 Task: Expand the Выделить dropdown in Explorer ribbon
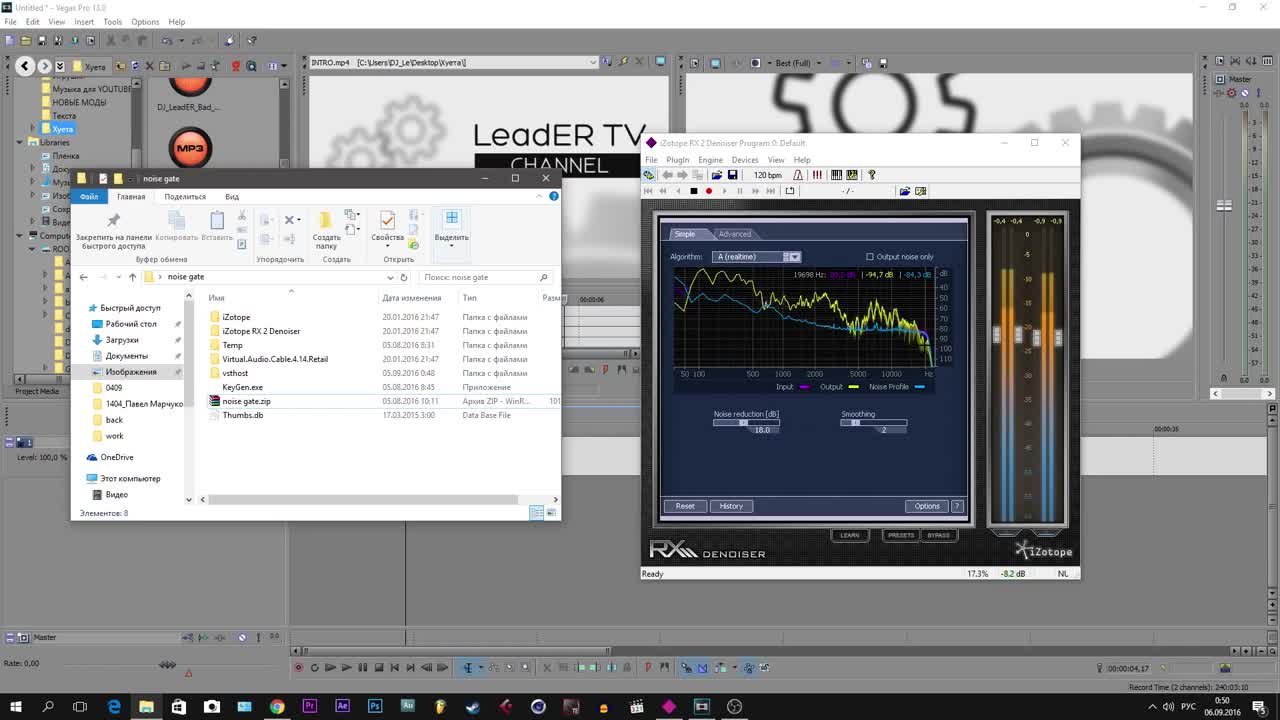[x=451, y=246]
